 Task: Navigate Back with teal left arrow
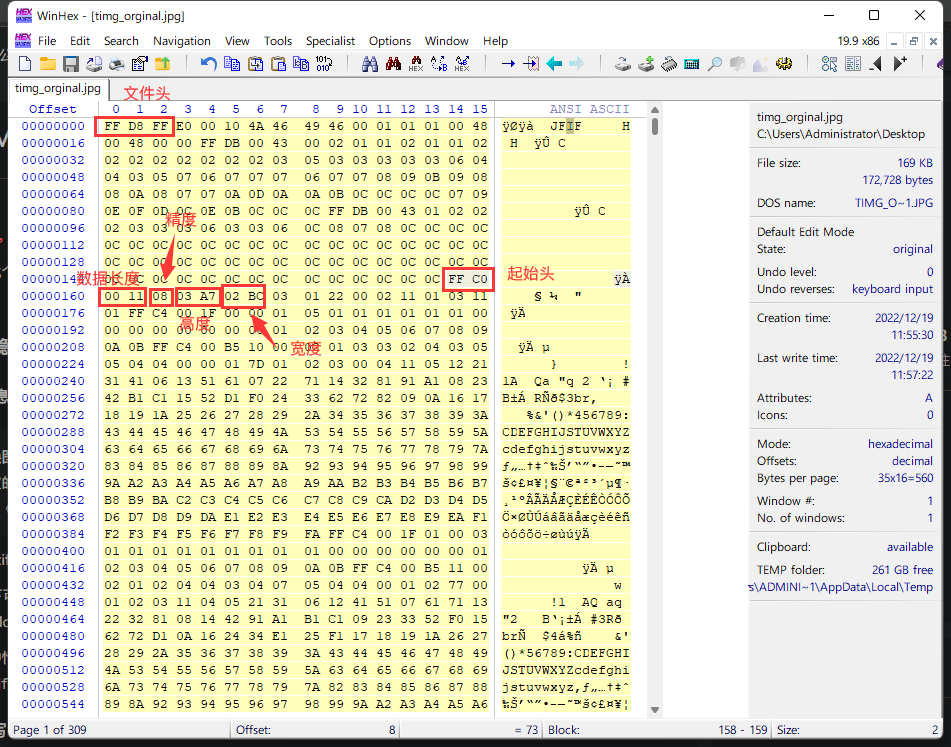554,63
